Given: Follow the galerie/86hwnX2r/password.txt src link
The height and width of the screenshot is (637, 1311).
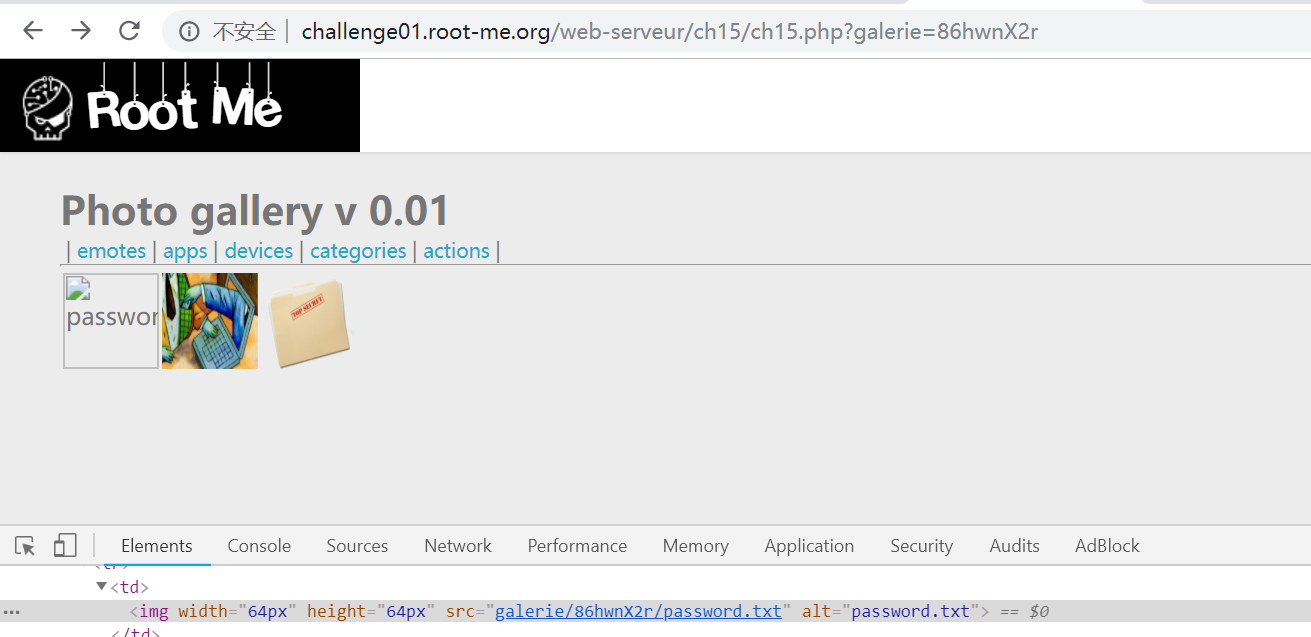Looking at the screenshot, I should point(638,611).
